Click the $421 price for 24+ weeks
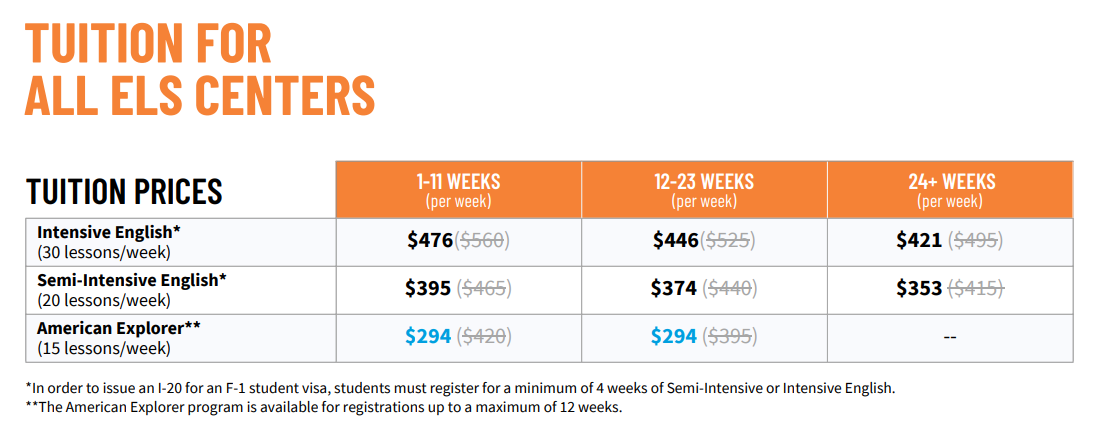Screen dimensions: 1099x438 click(919, 240)
